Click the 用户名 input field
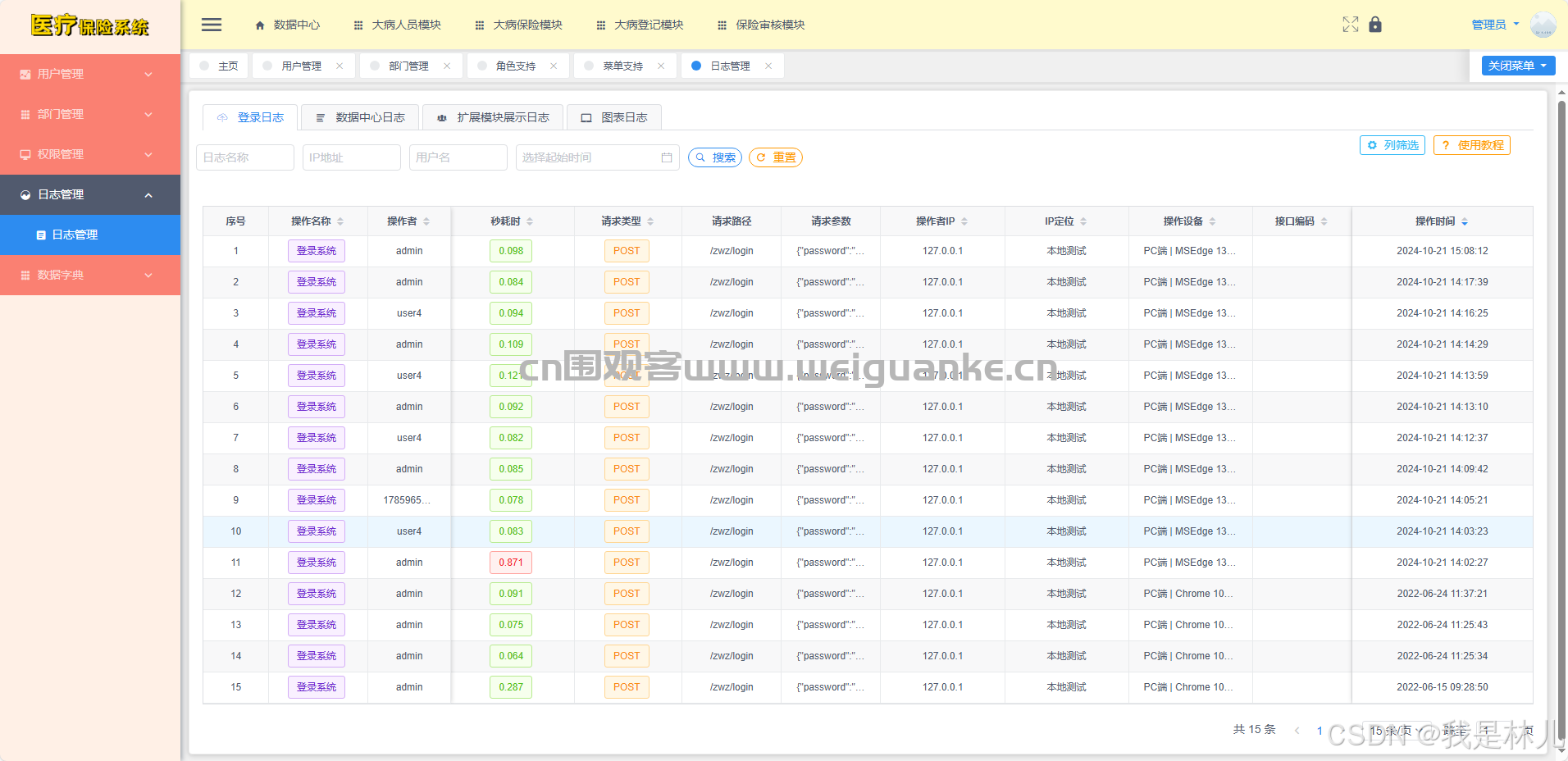Screen dimensions: 1568x761 (x=458, y=157)
